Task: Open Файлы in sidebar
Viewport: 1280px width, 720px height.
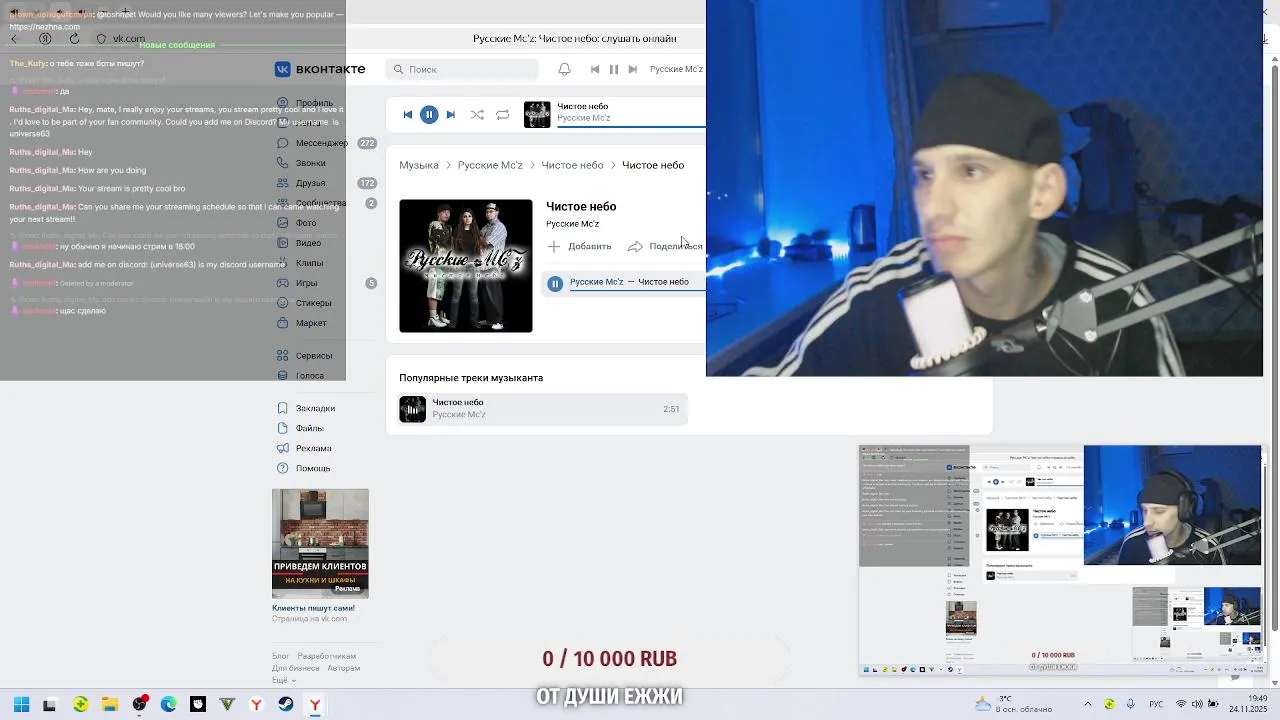Action: click(x=309, y=428)
